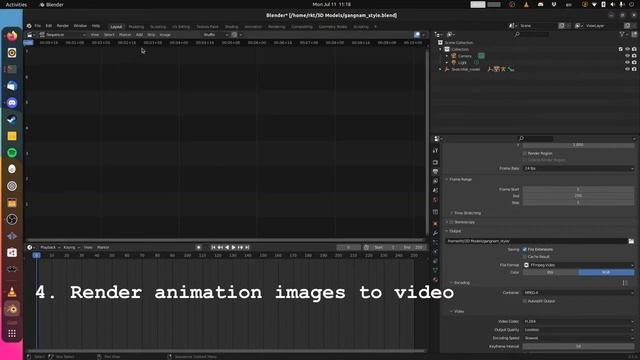Open the Tool properties tab icon
640x360 pixels.
436,151
